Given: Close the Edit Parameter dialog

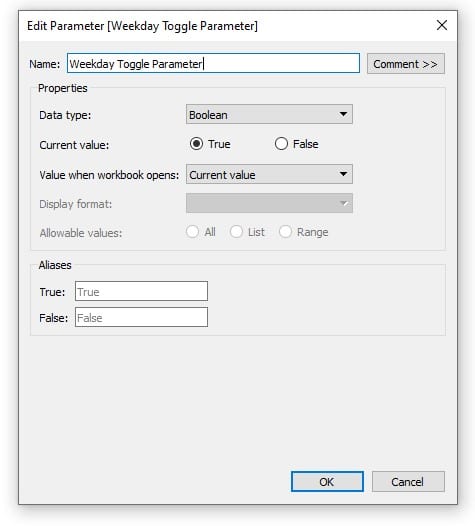Looking at the screenshot, I should [x=441, y=25].
